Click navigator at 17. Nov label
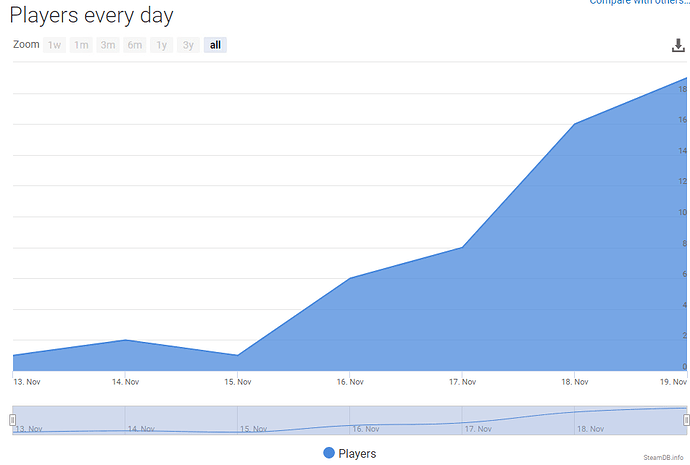Image resolution: width=690 pixels, height=465 pixels. (x=478, y=429)
